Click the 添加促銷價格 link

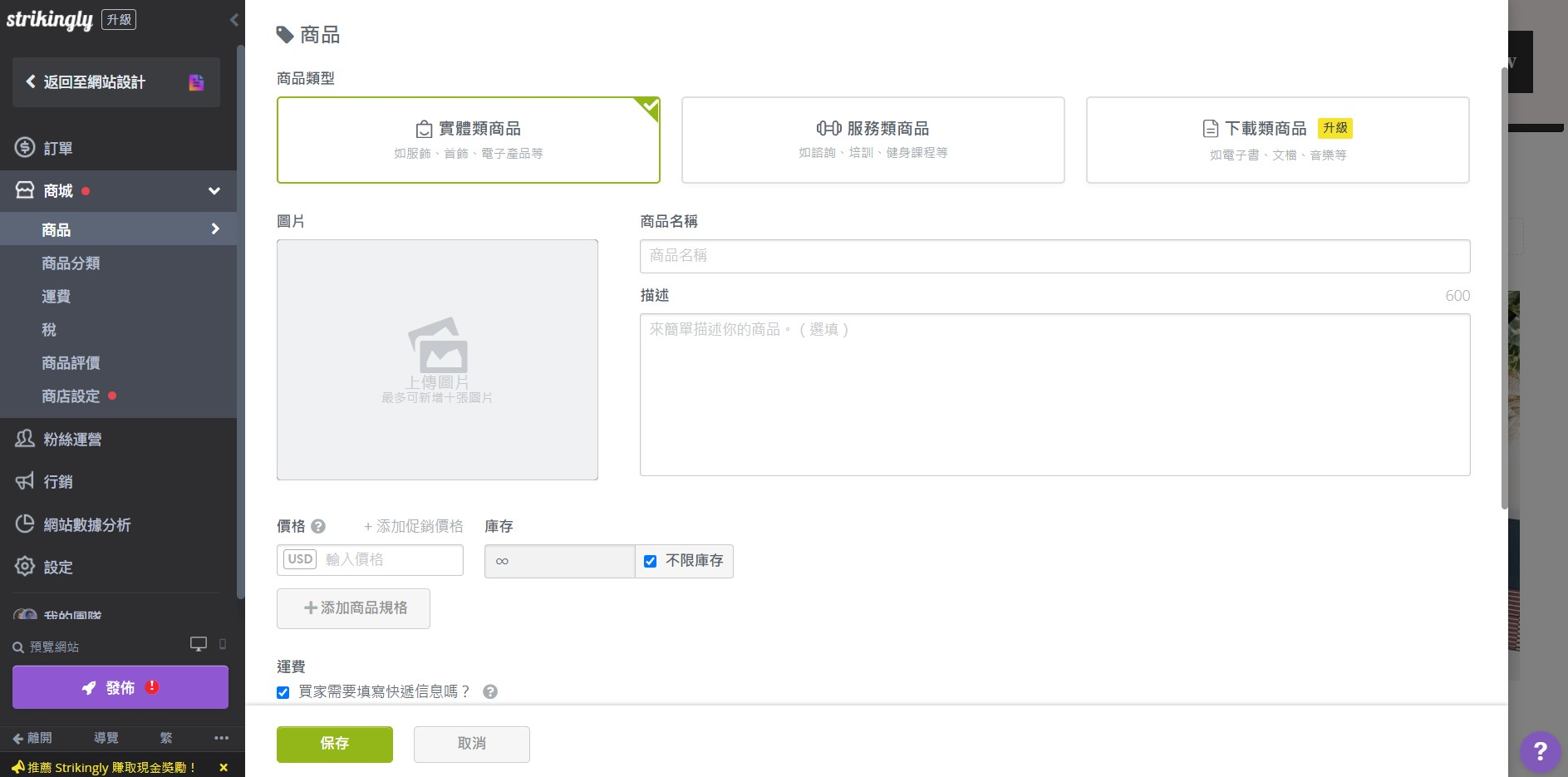point(413,526)
